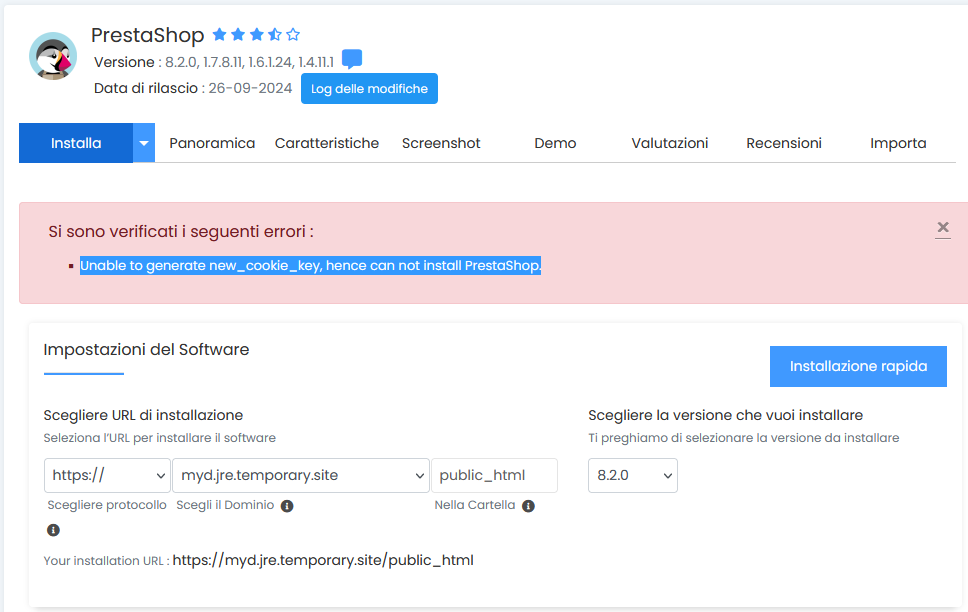Click the star rating next to PrestaShop
The image size is (968, 612).
(256, 35)
